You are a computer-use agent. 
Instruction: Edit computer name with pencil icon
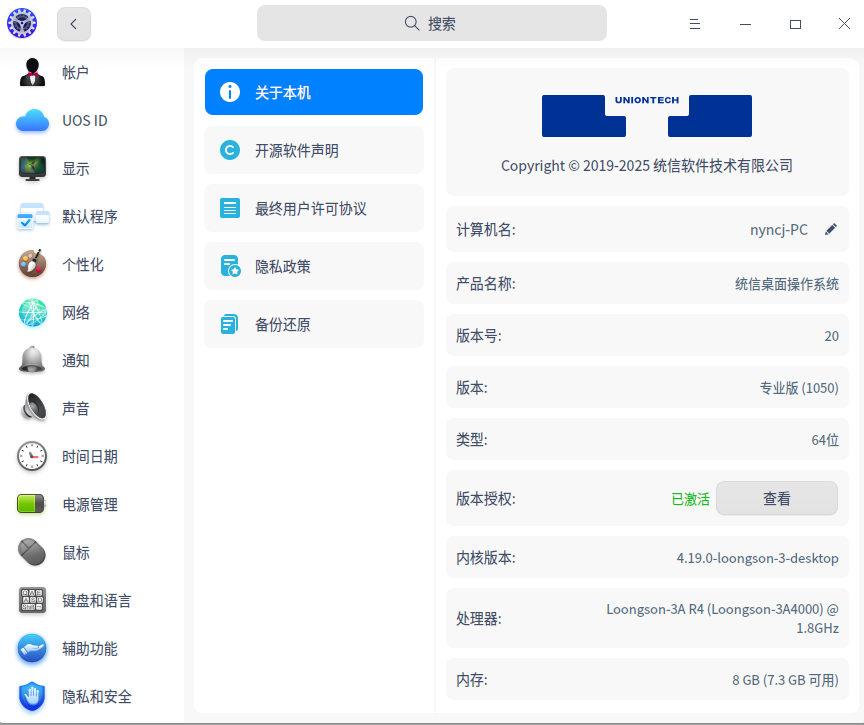click(x=831, y=229)
